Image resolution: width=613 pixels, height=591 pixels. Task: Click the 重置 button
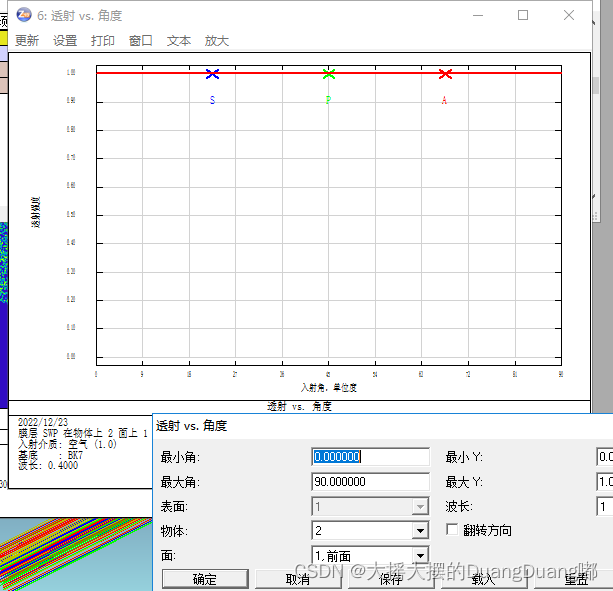(576, 579)
